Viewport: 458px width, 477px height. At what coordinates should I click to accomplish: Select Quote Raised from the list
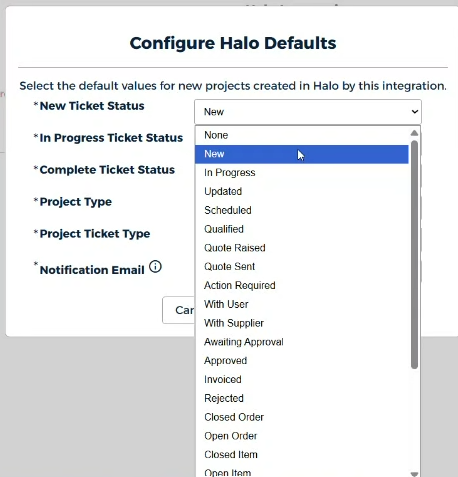[x=302, y=248]
